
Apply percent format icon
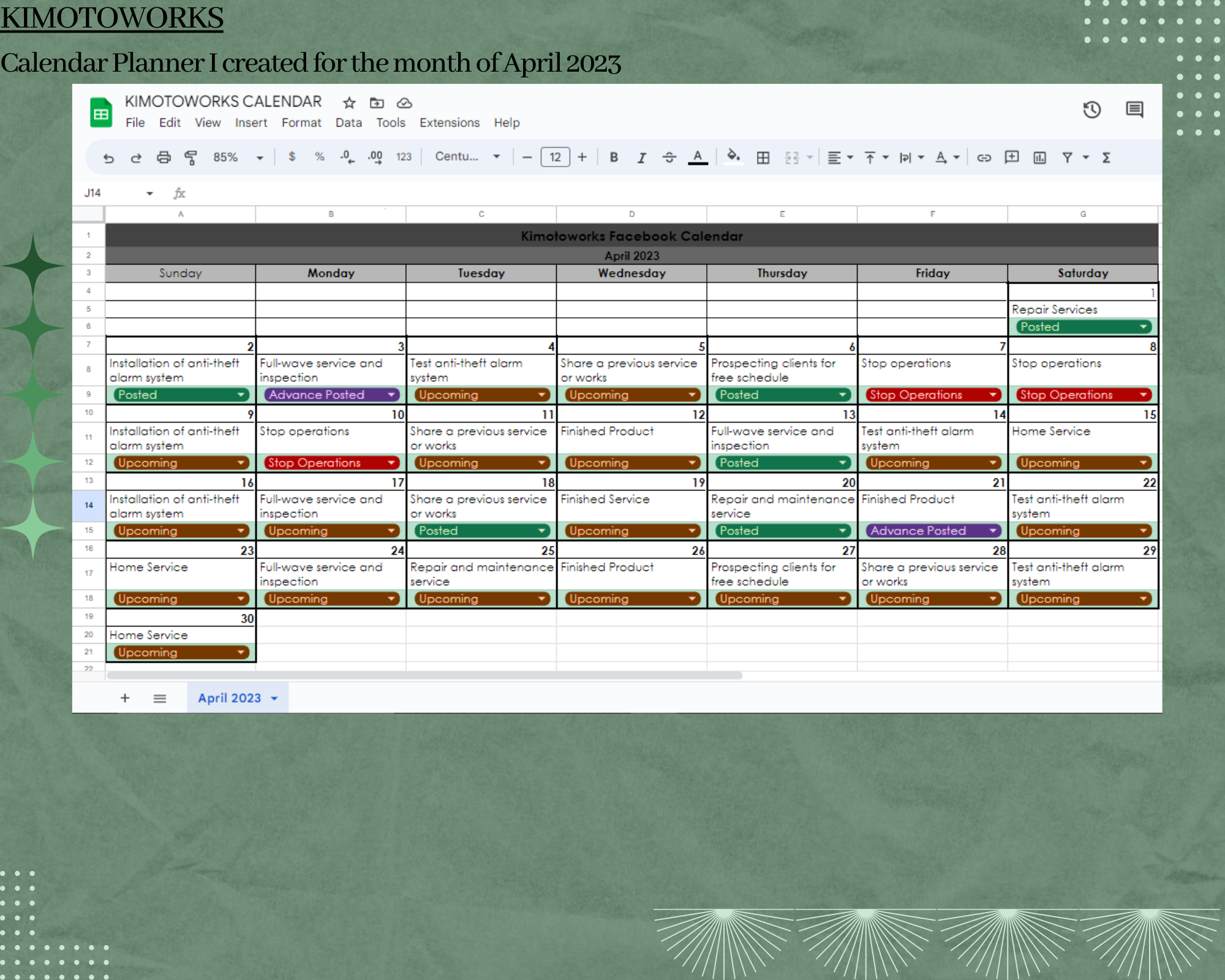320,157
